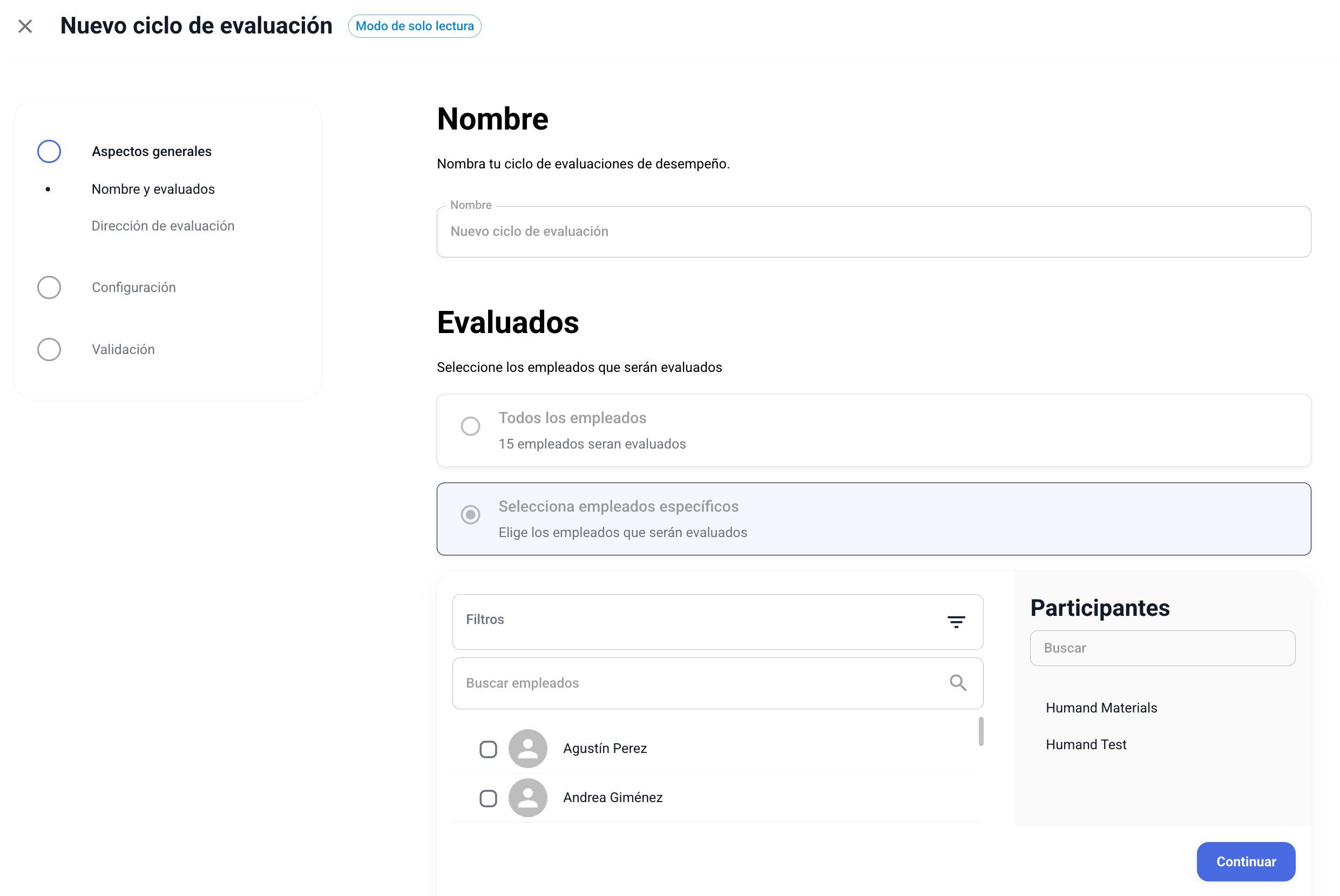Open the Nombre y evaluados substep
The height and width of the screenshot is (896, 1340).
[x=153, y=189]
